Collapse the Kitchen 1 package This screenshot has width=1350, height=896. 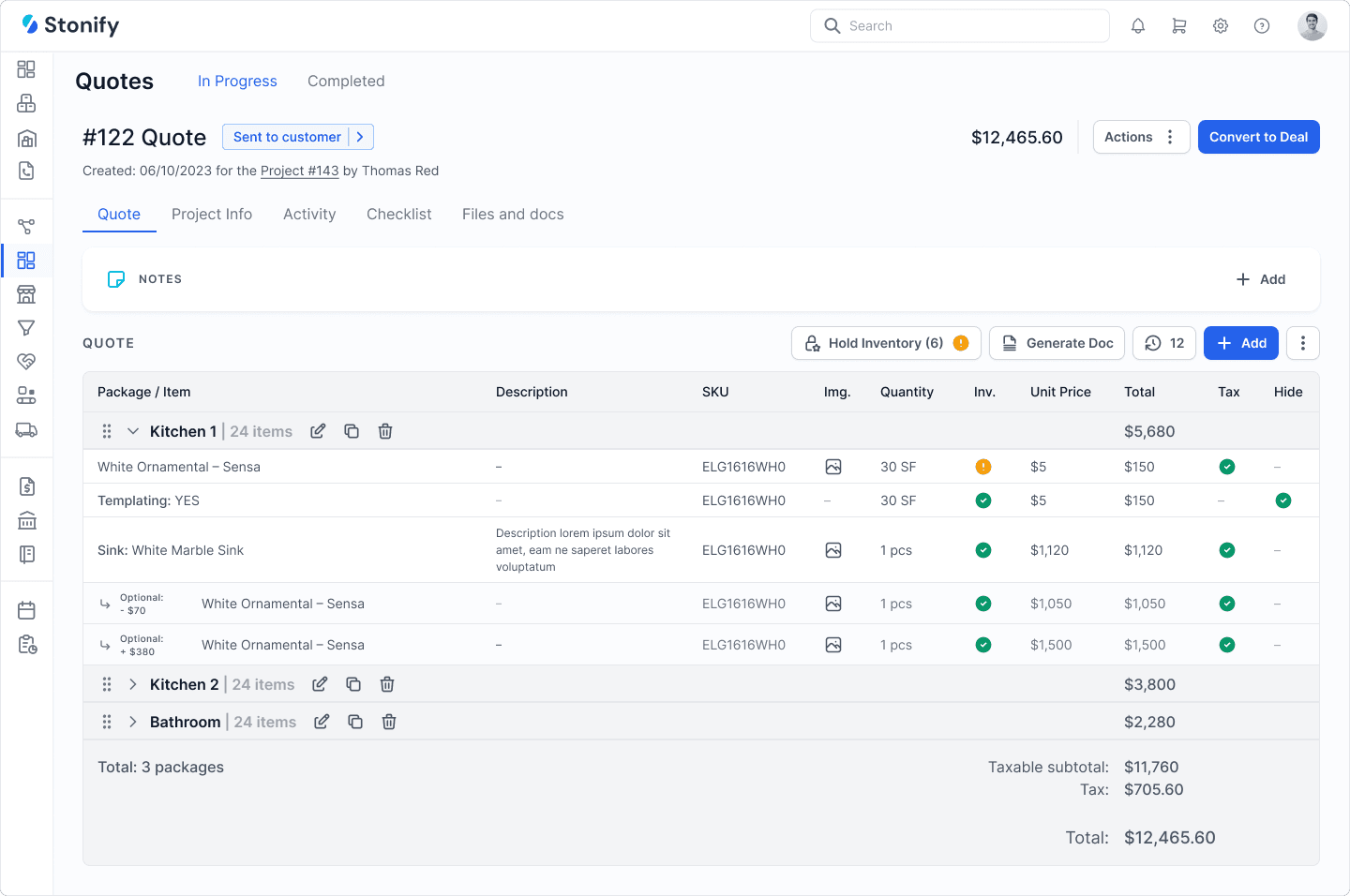coord(132,430)
